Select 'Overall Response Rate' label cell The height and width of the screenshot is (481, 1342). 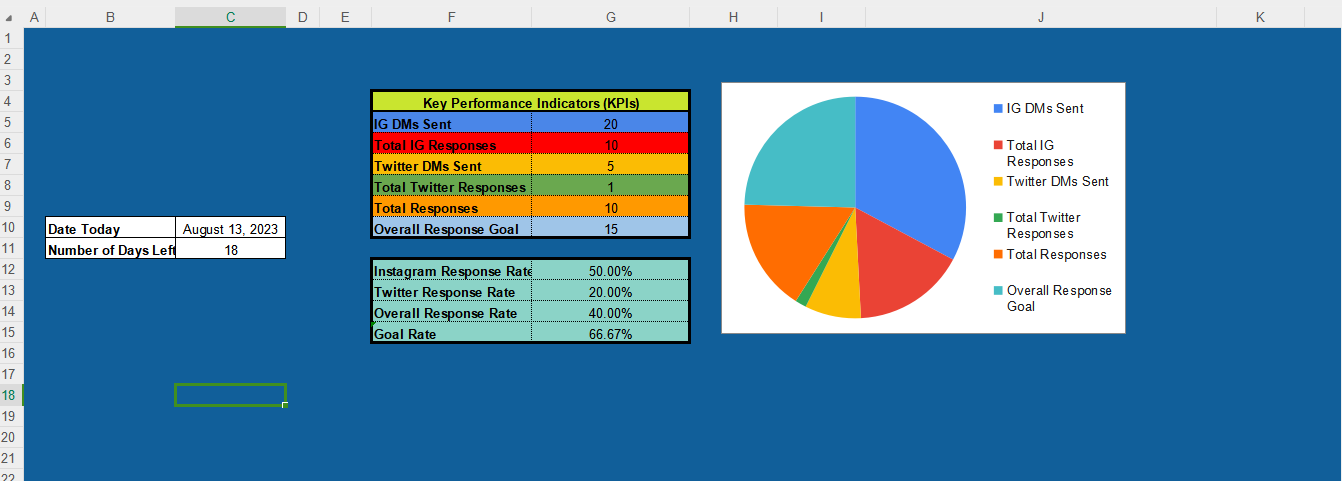[x=452, y=312]
